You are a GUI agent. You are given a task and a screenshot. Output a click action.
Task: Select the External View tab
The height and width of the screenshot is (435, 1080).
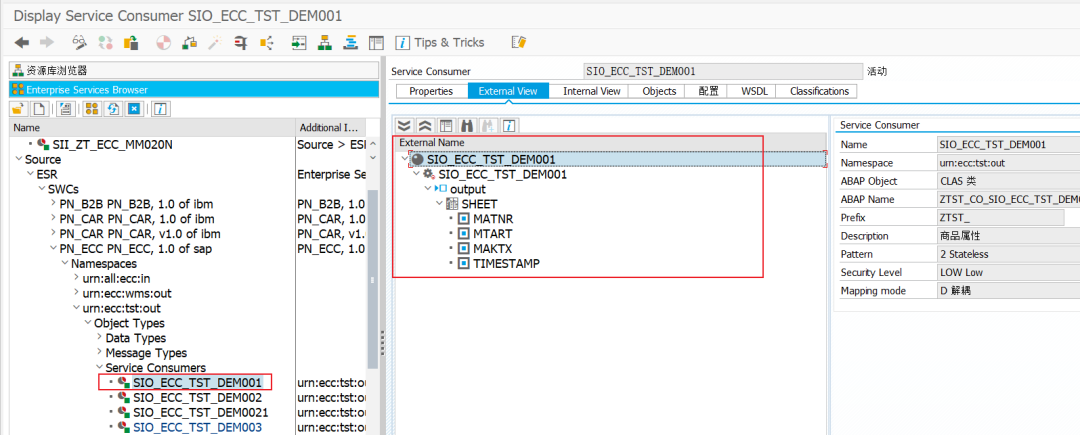click(508, 91)
